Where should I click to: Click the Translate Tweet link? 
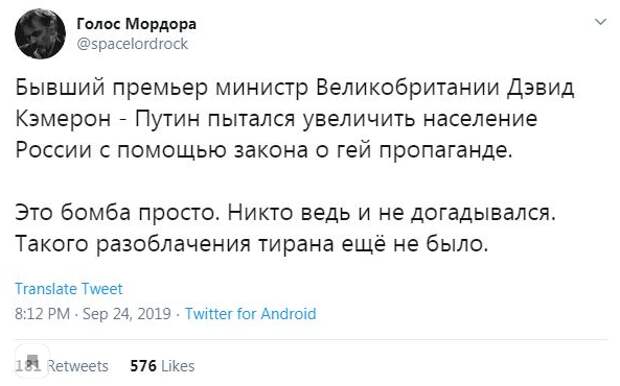(x=69, y=289)
